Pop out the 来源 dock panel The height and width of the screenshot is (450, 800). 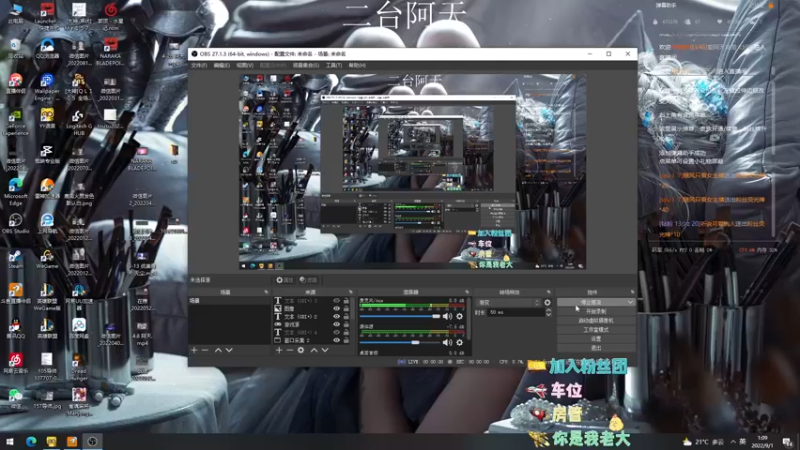(351, 292)
